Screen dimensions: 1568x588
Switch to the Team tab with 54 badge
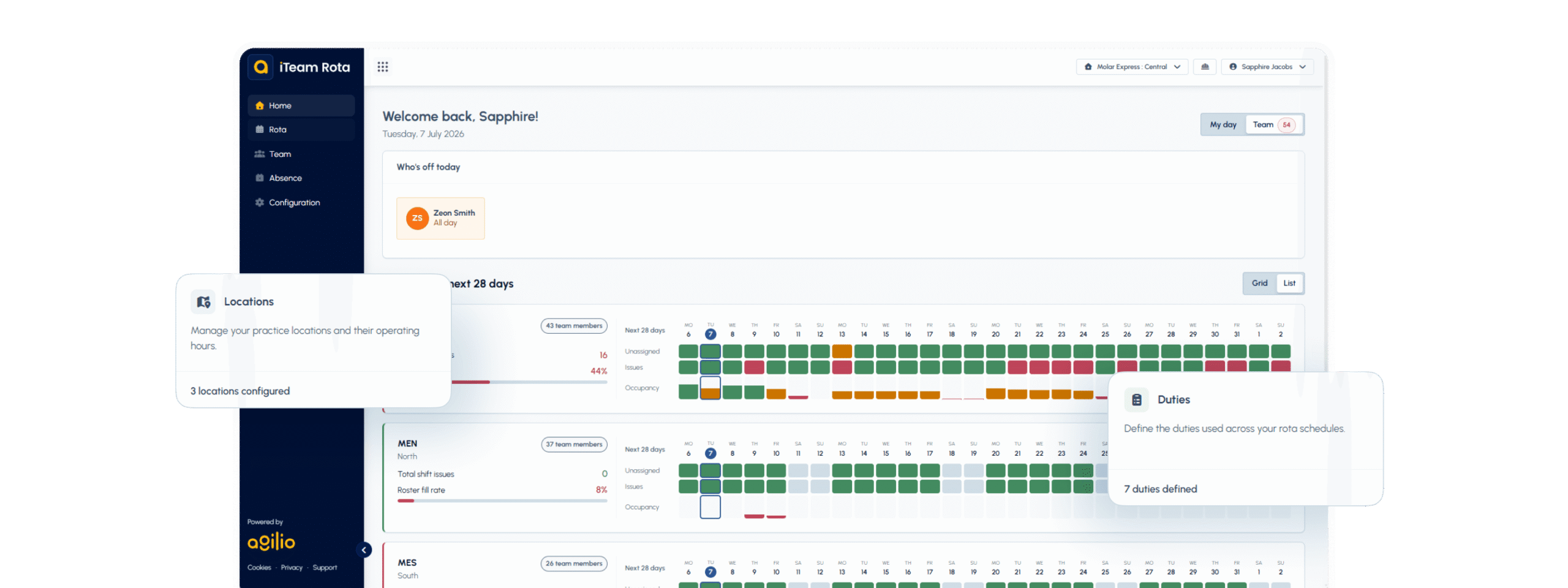(1274, 124)
